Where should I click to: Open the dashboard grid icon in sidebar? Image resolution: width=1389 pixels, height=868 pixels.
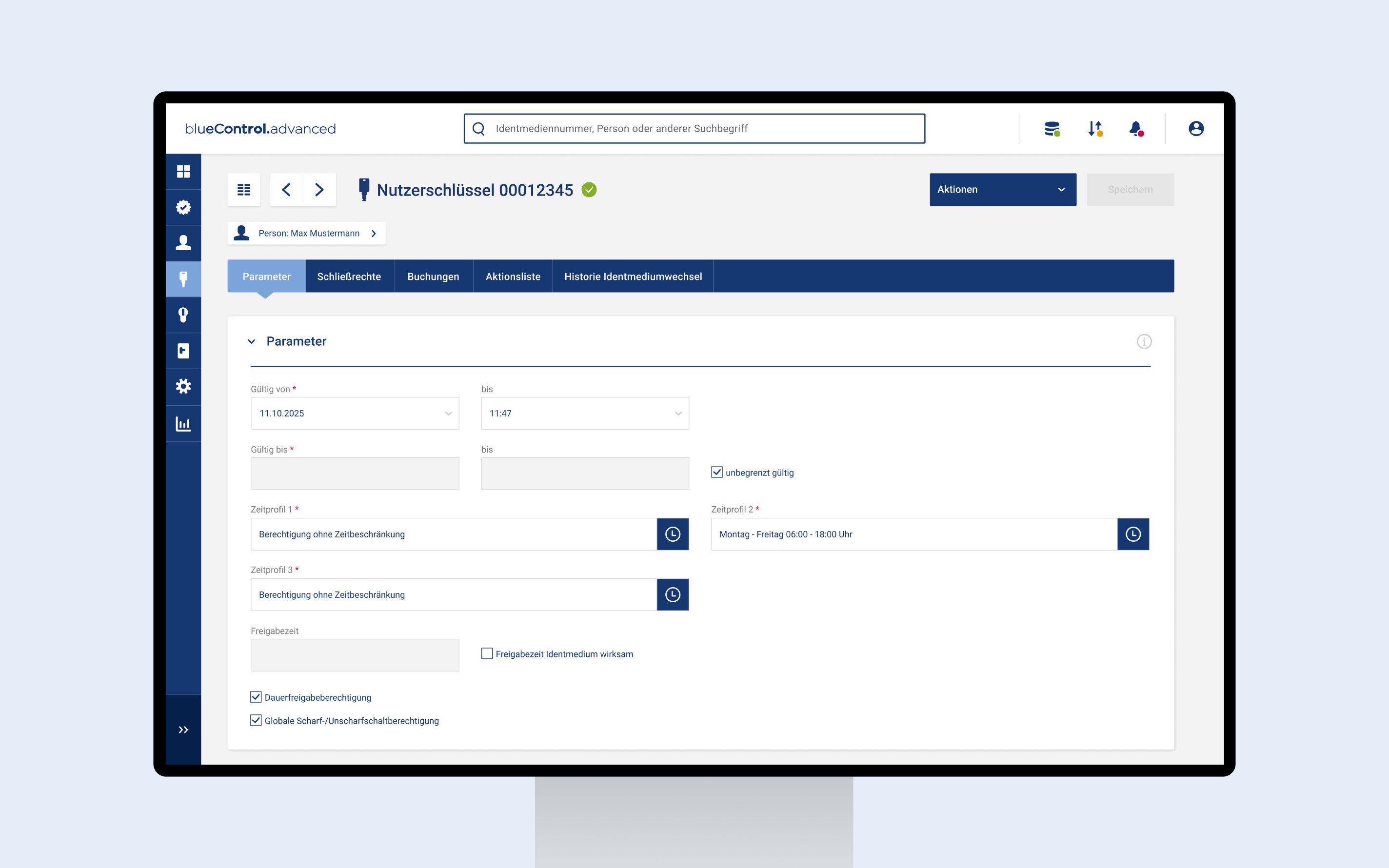point(183,171)
